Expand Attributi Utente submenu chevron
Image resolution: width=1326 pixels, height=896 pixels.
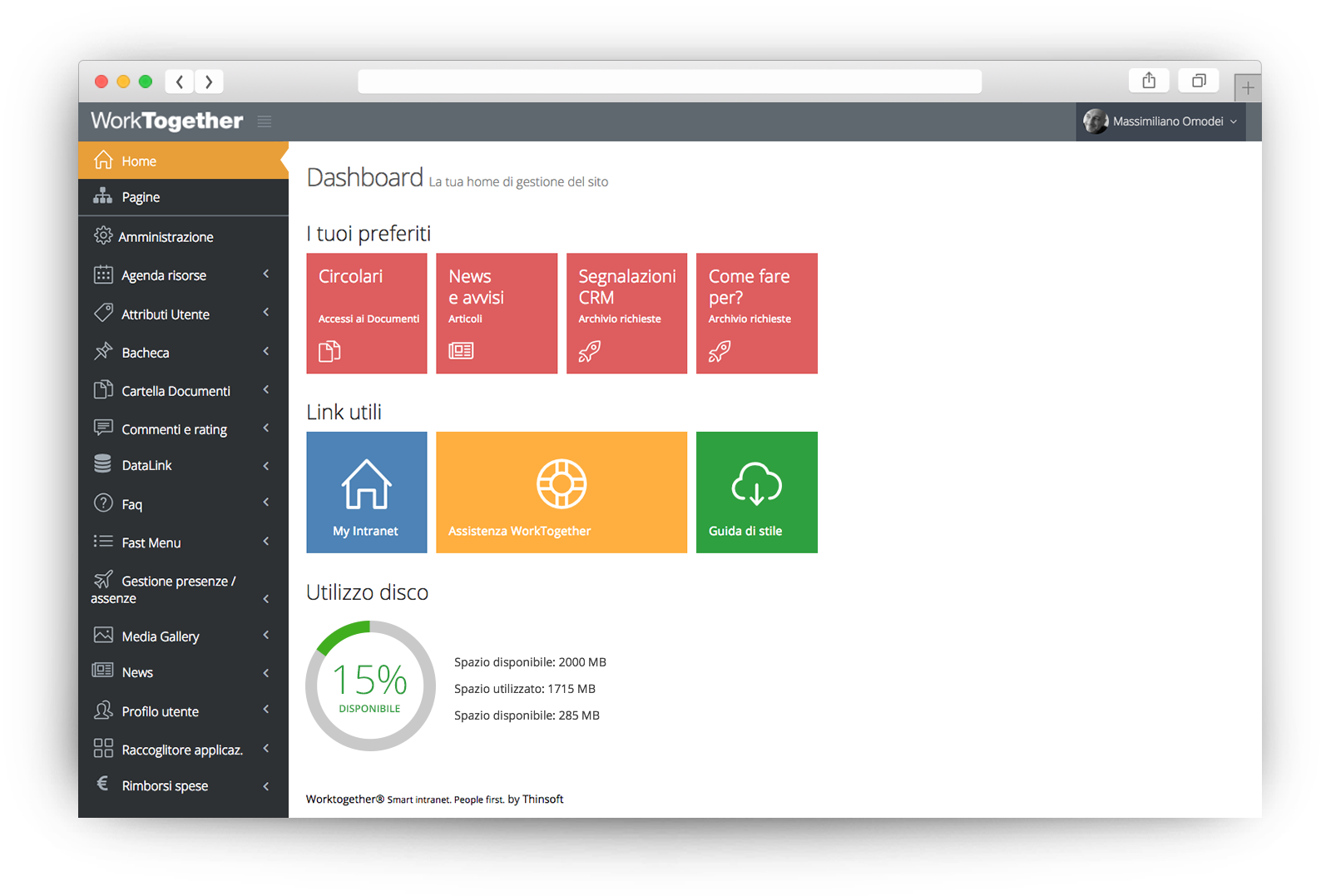[266, 312]
